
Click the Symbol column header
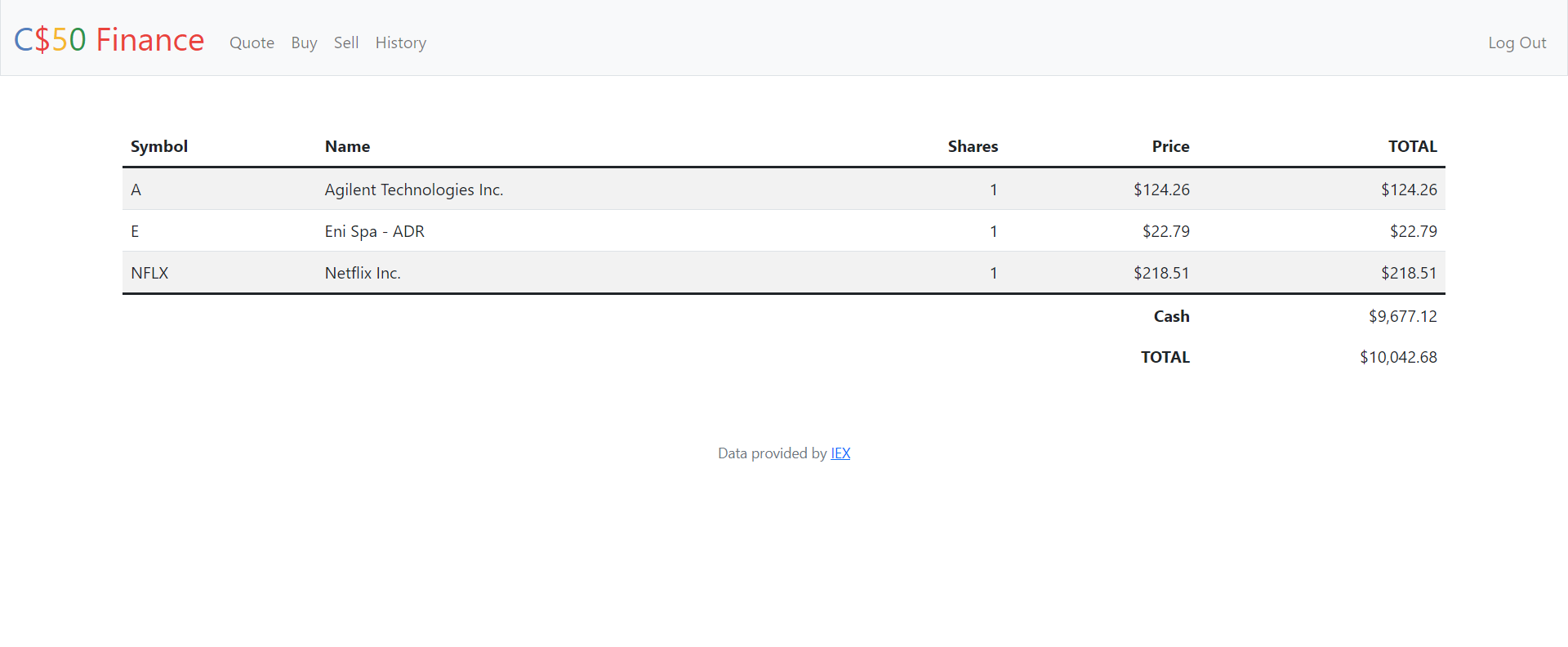pos(159,146)
